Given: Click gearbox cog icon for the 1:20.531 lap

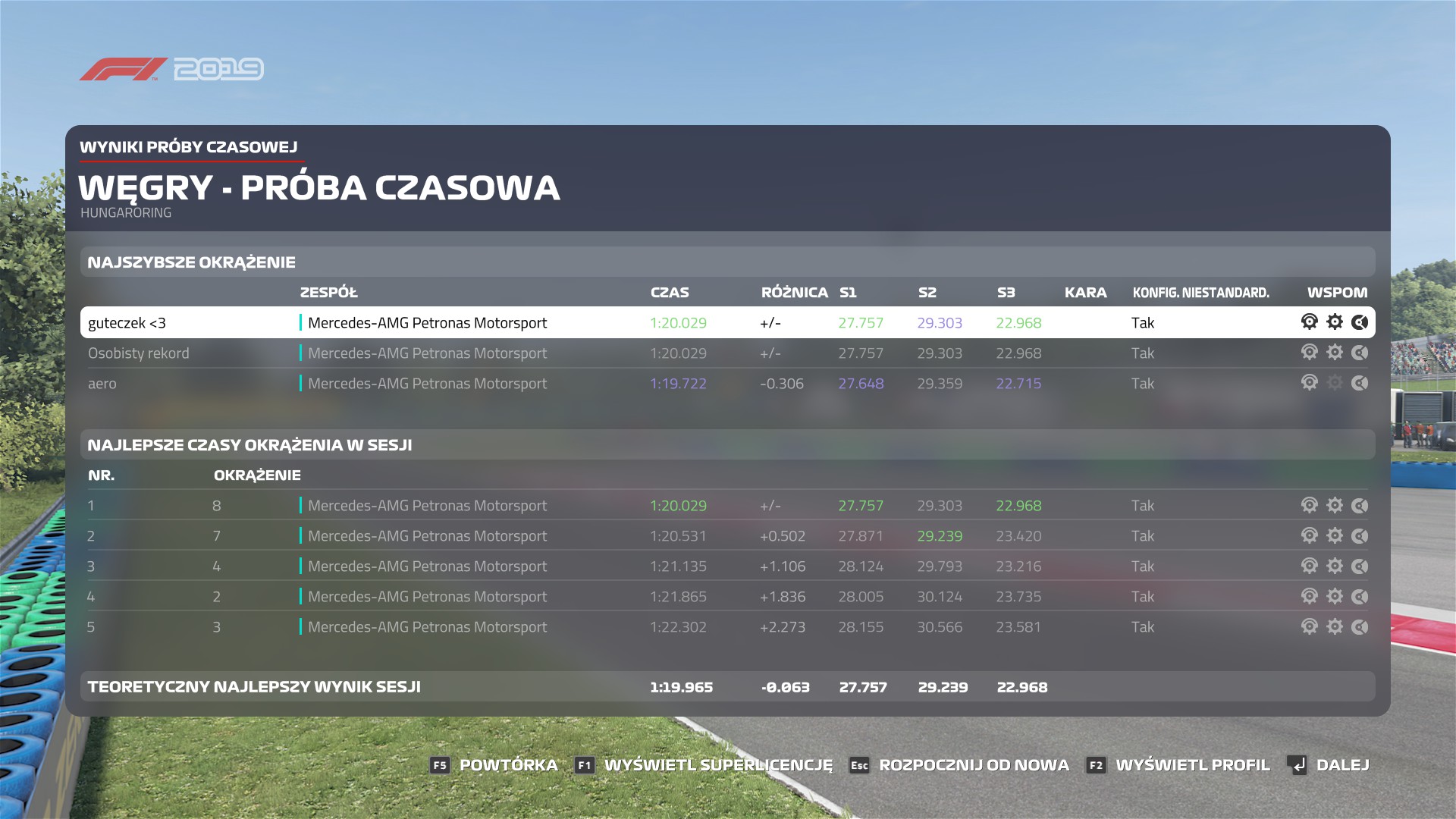Looking at the screenshot, I should [x=1335, y=535].
